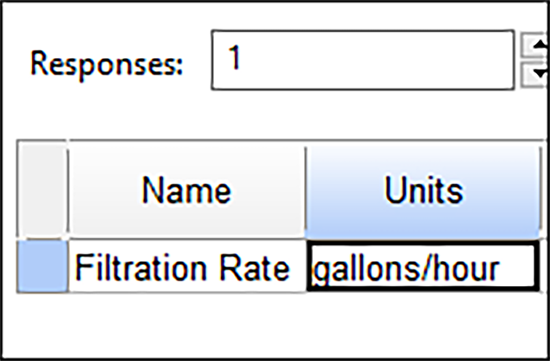Image resolution: width=550 pixels, height=361 pixels.
Task: Select the Units column header
Action: (x=423, y=190)
